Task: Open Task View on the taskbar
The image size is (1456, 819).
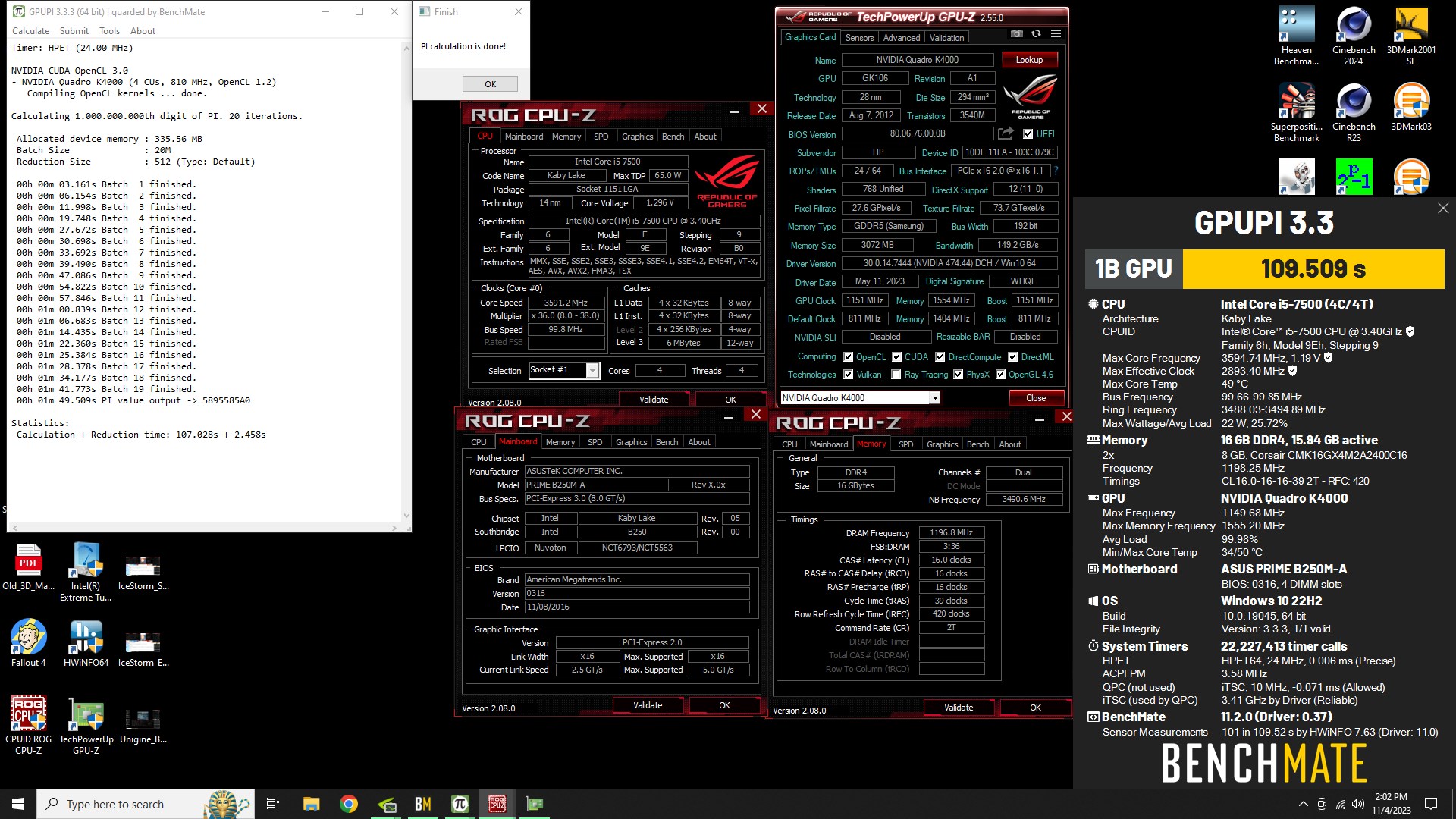Action: point(273,804)
